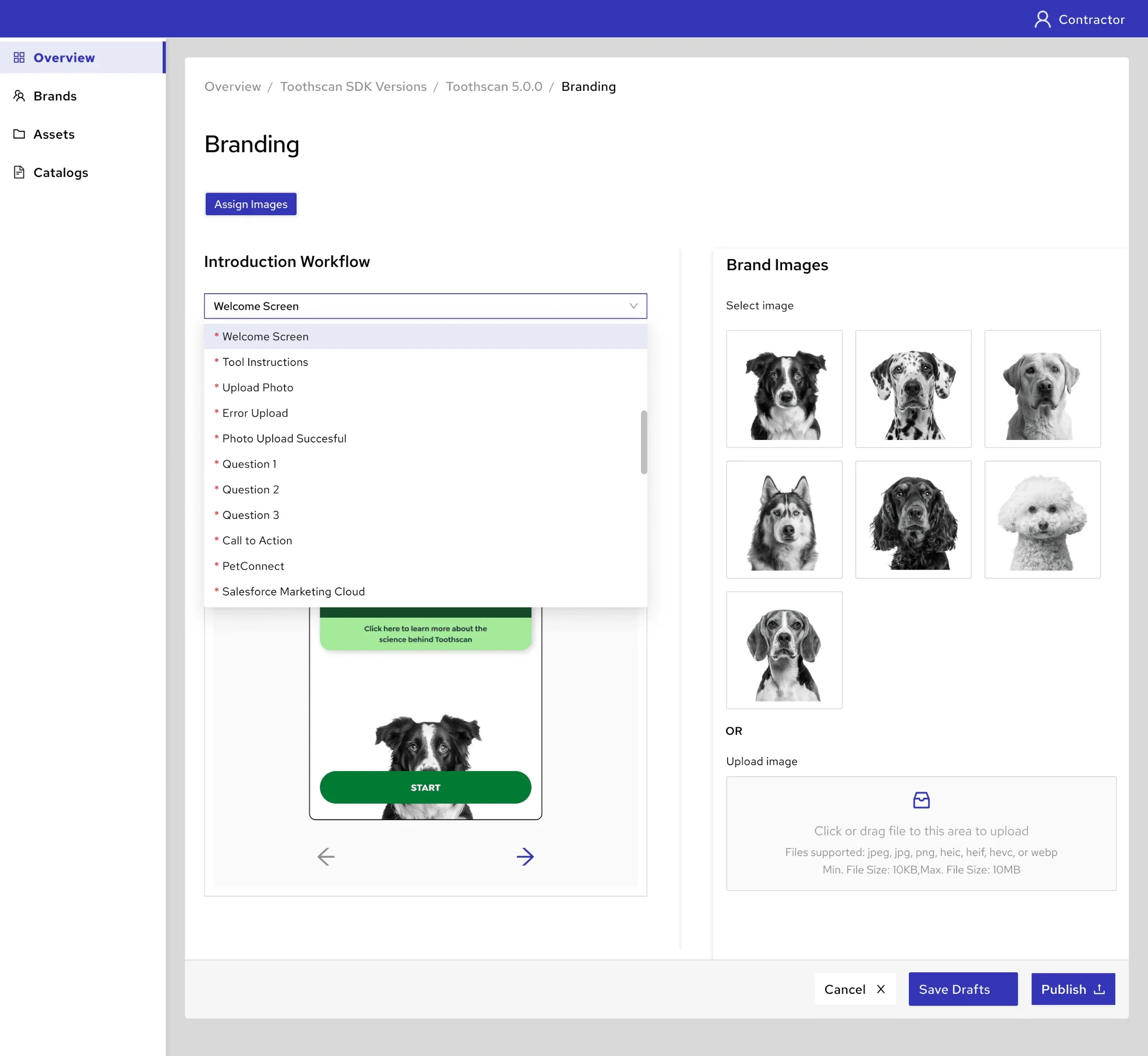
Task: Open Toothscan SDK Versions breadcrumb link
Action: pyautogui.click(x=353, y=87)
